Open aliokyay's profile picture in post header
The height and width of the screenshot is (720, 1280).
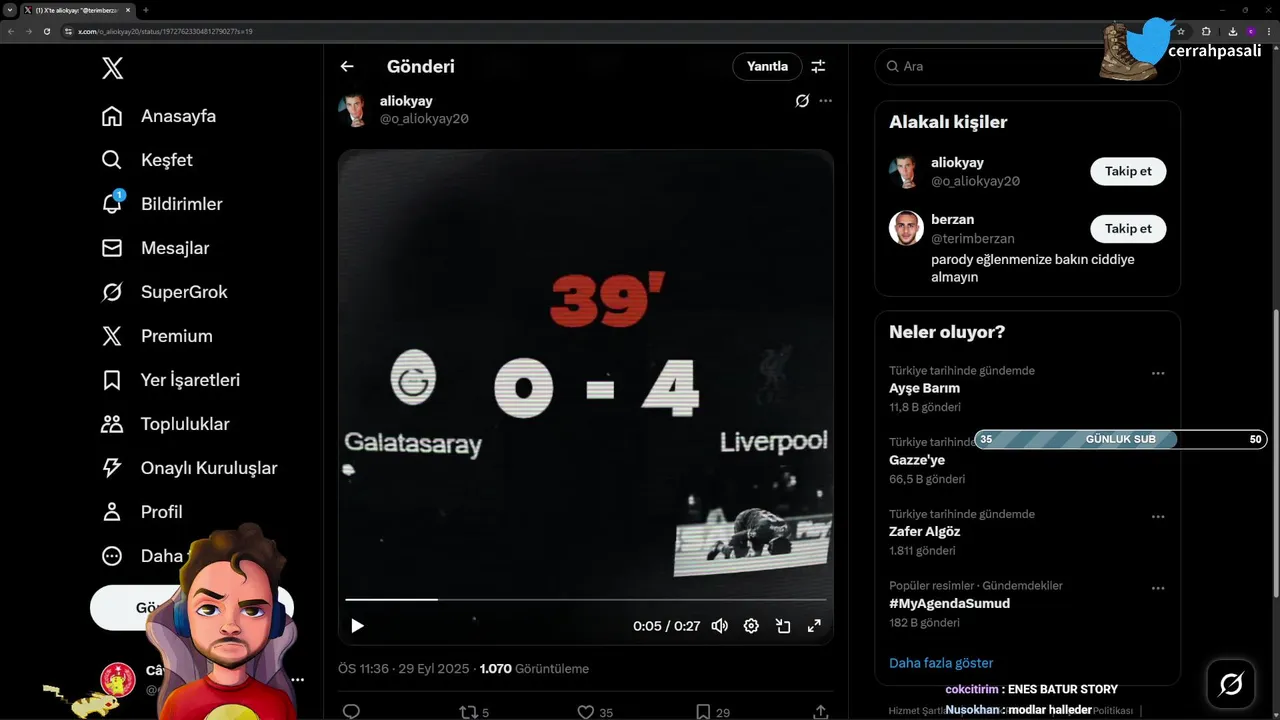coord(354,110)
